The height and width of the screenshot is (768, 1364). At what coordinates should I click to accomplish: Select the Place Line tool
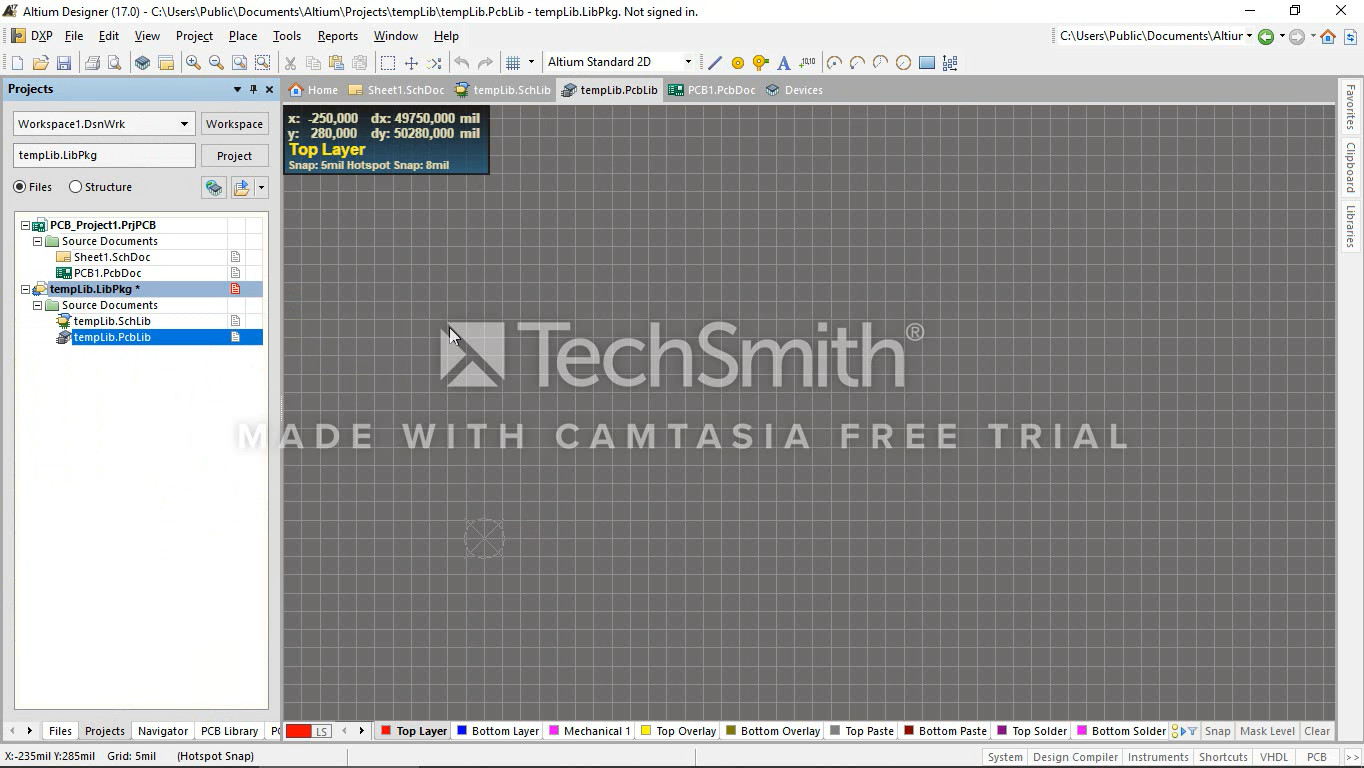[x=714, y=63]
